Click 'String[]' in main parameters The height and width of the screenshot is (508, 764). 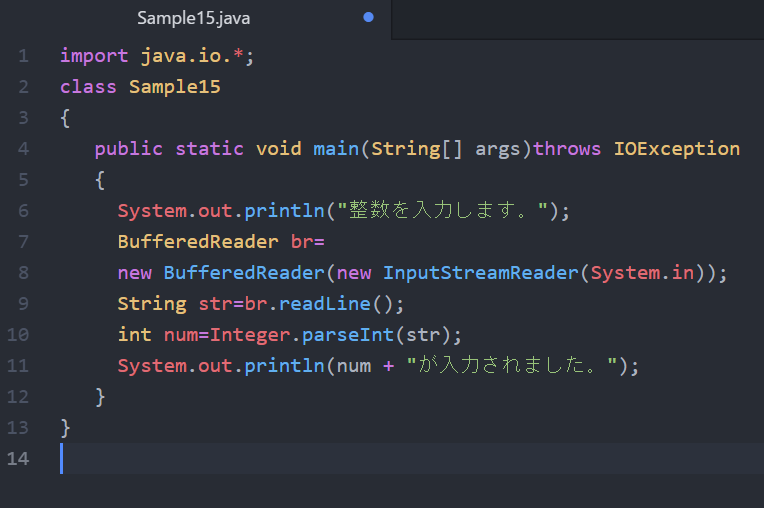coord(417,149)
